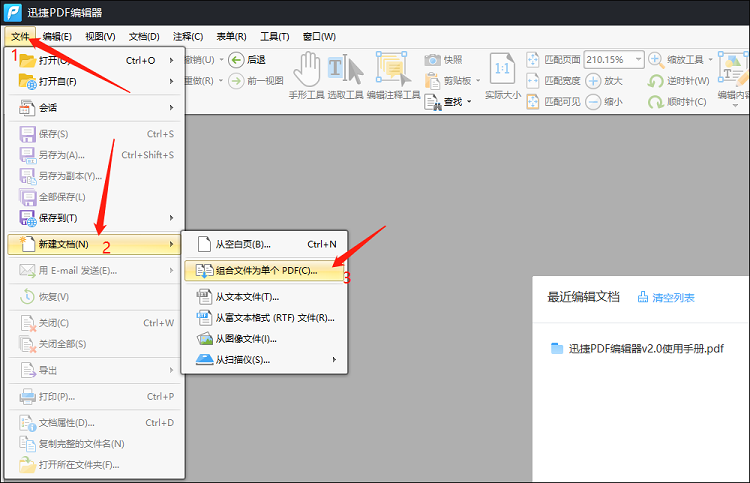This screenshot has width=750, height=483.
Task: Click the Edit Content tool icon
Action: tap(733, 69)
